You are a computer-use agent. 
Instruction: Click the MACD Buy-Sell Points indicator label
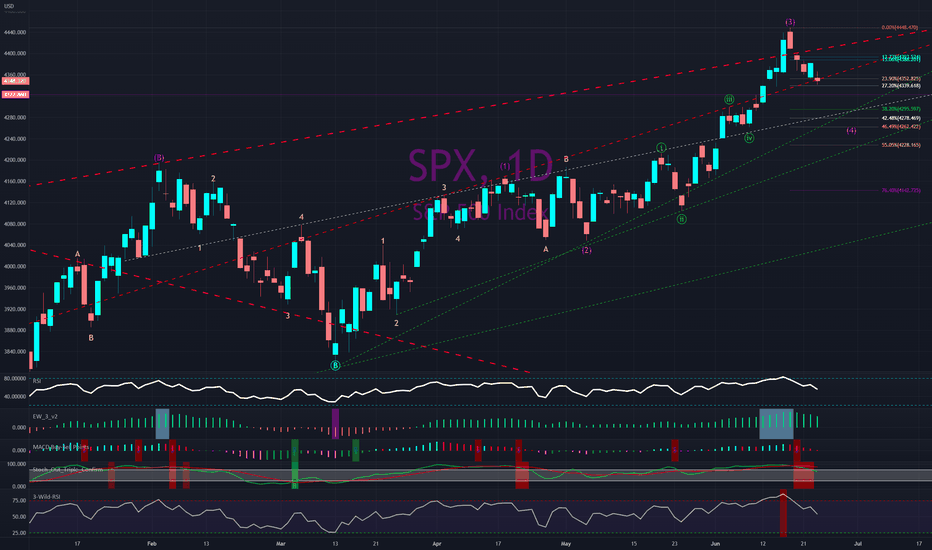(x=61, y=447)
